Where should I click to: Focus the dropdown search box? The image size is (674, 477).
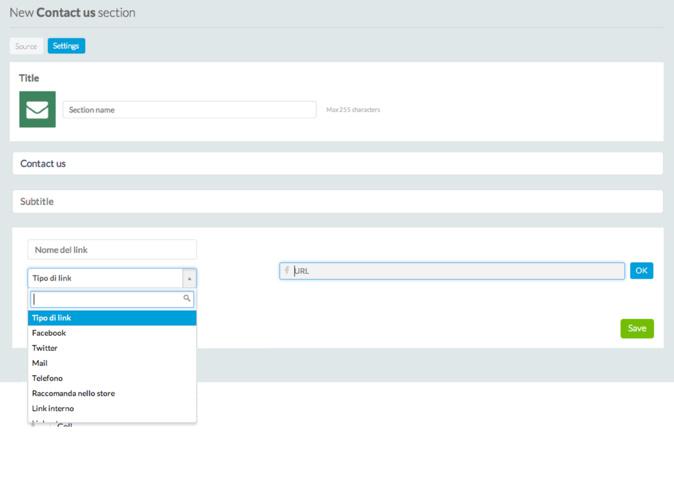[106, 299]
